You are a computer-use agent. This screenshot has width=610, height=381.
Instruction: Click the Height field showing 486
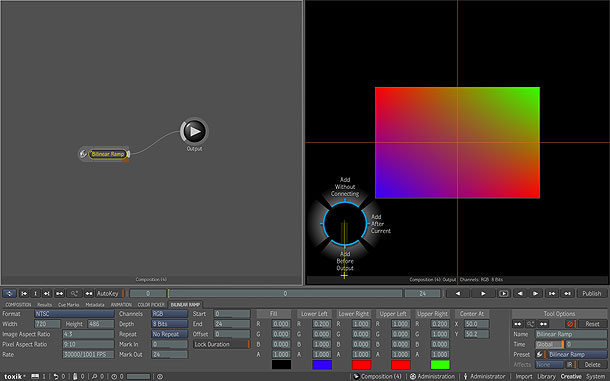[x=100, y=324]
